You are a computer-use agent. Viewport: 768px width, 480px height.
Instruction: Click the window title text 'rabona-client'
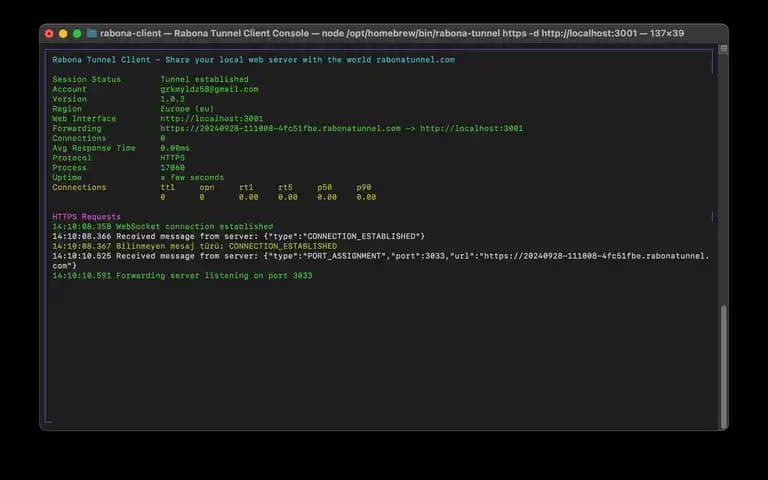(x=131, y=33)
